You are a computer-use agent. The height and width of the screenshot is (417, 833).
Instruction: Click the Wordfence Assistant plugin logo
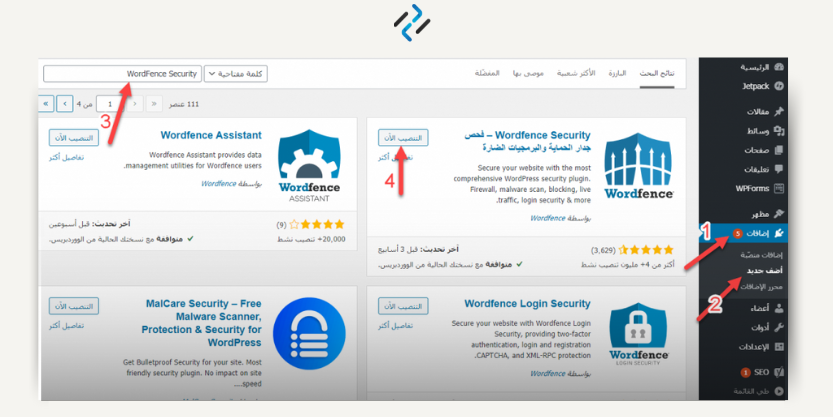pyautogui.click(x=309, y=165)
